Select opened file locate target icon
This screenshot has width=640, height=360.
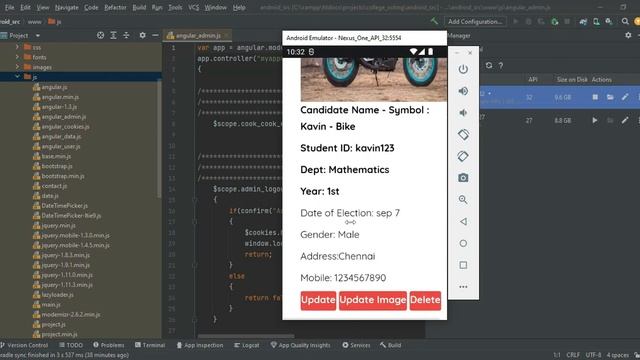tap(100, 36)
